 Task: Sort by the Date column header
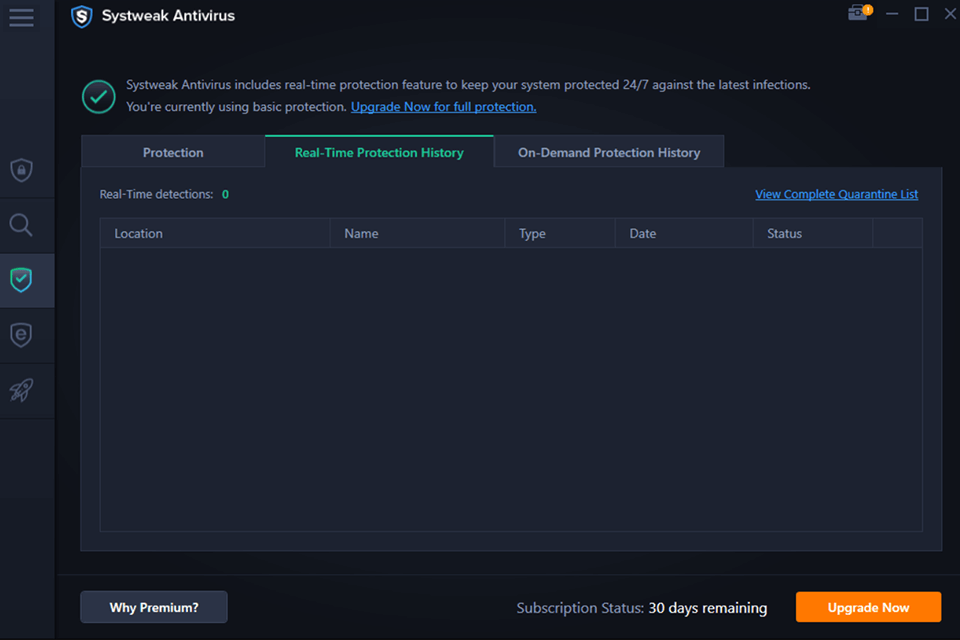(684, 233)
